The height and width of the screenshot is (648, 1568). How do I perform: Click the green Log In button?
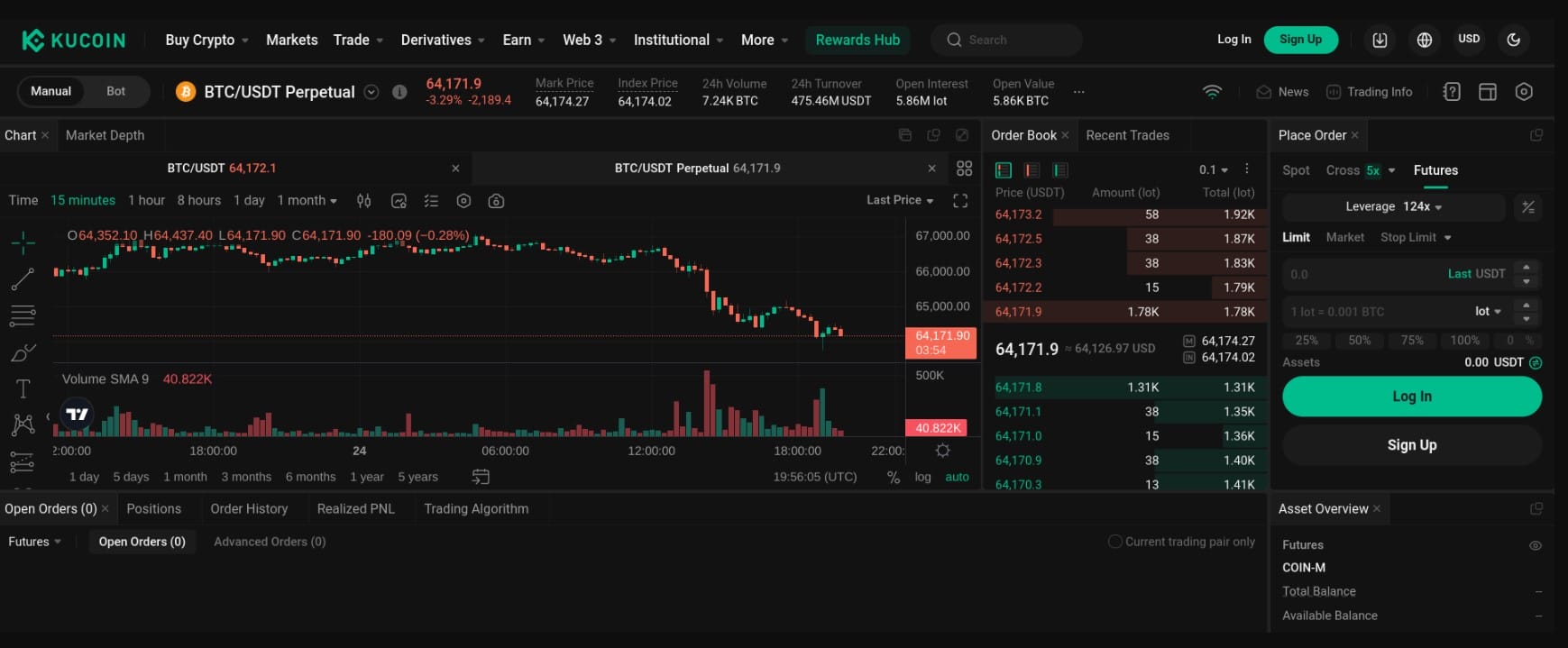tap(1412, 397)
